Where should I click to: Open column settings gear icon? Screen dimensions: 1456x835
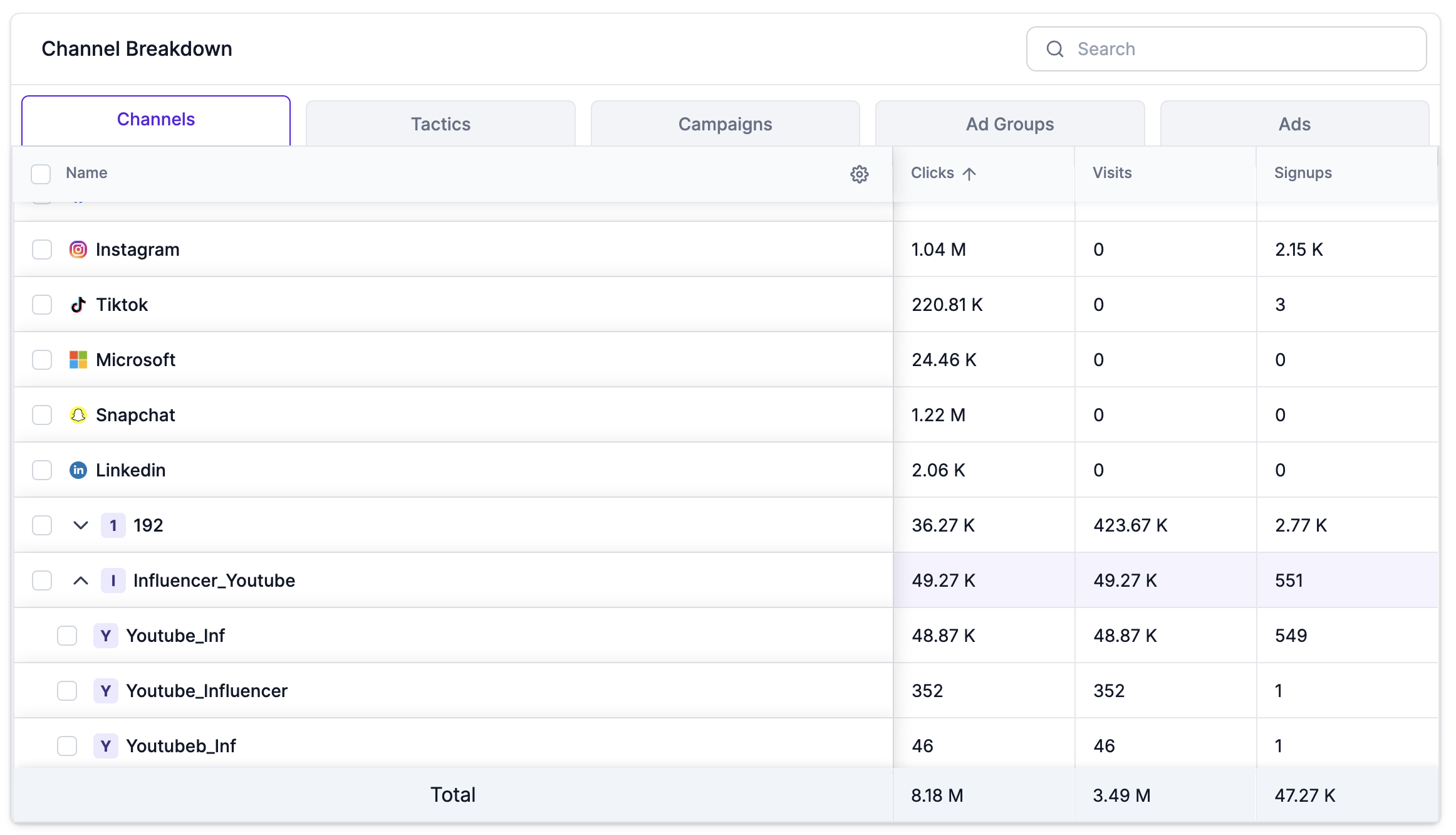point(859,174)
